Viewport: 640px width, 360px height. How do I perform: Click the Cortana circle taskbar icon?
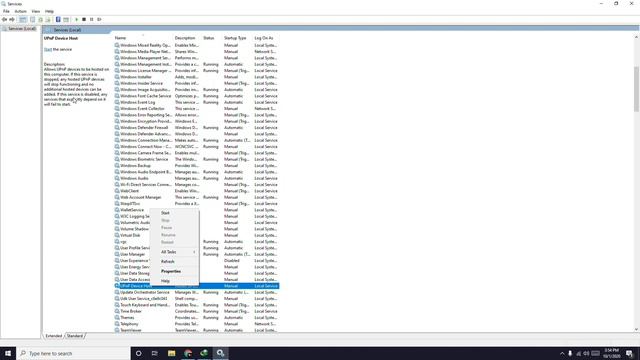pyautogui.click(x=138, y=353)
